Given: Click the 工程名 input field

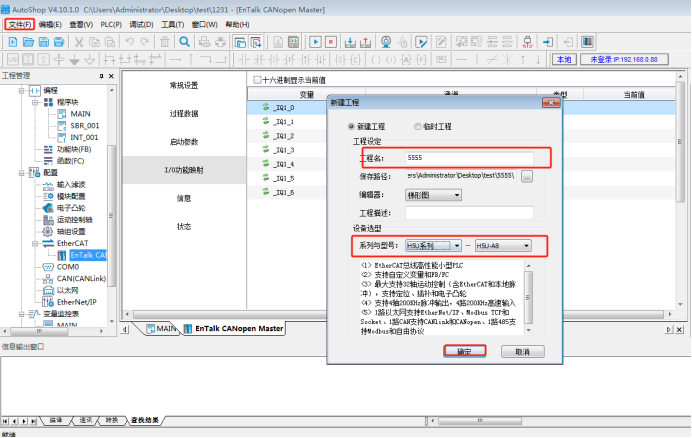Looking at the screenshot, I should coord(469,158).
